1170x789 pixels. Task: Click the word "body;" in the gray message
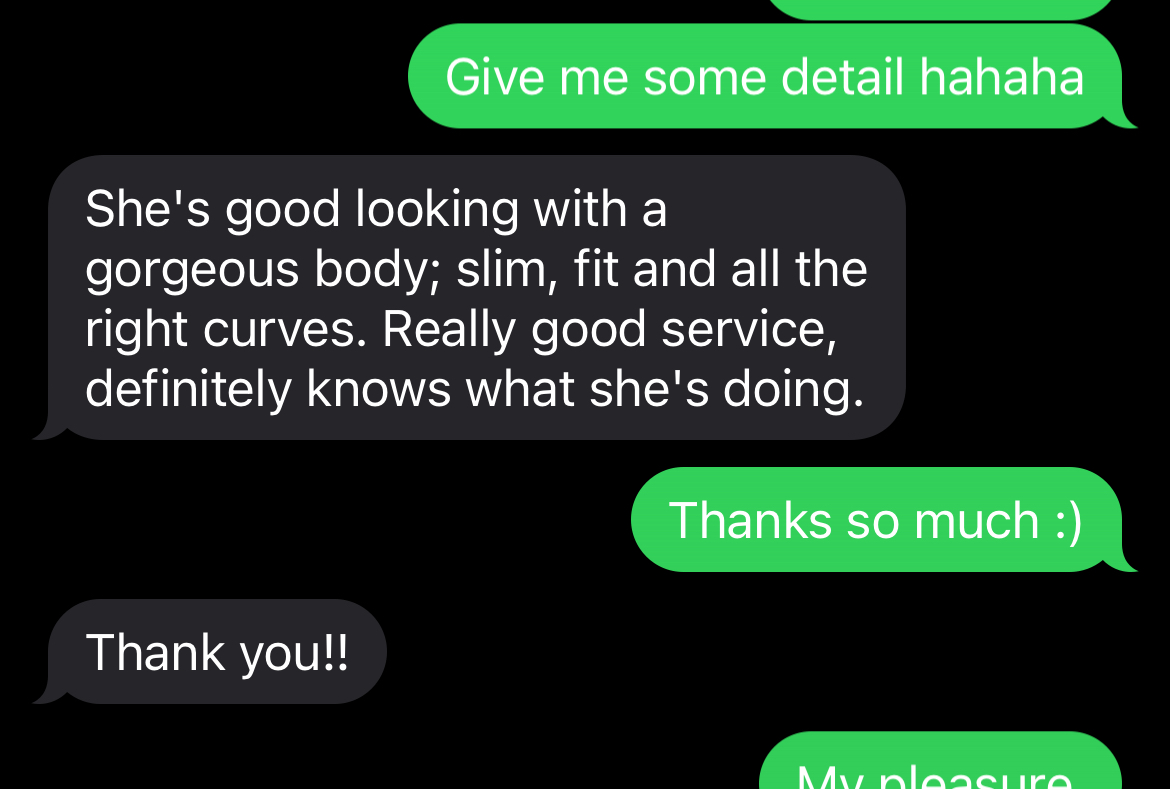pyautogui.click(x=378, y=270)
